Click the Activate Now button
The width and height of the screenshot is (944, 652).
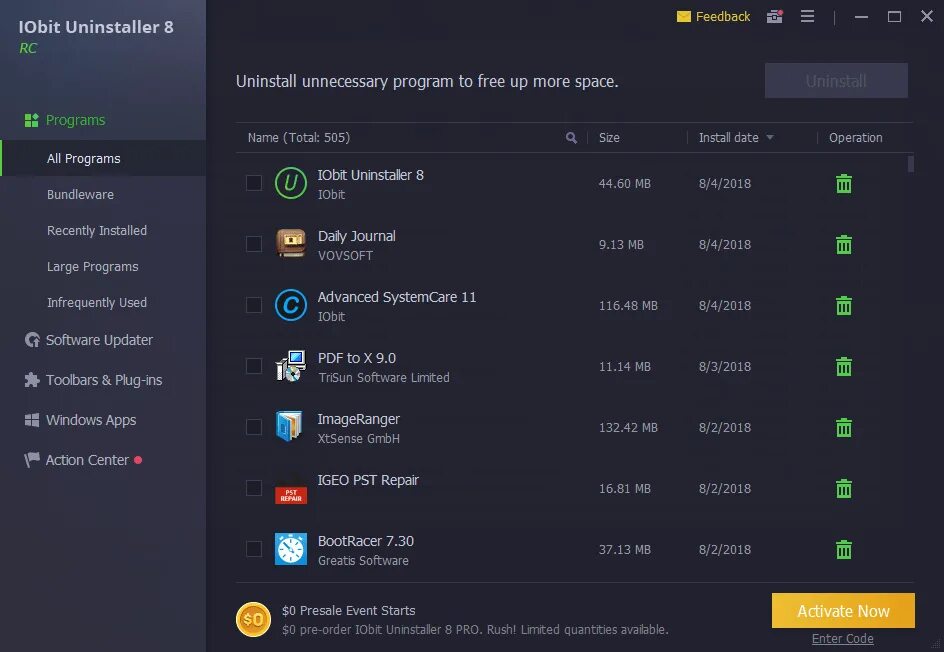pyautogui.click(x=843, y=611)
